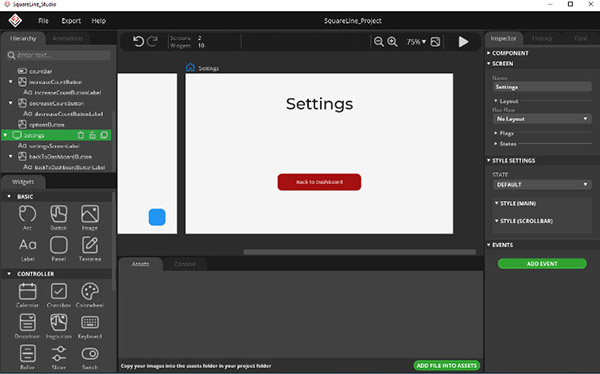
Task: Open the Assets tab
Action: tap(140, 264)
